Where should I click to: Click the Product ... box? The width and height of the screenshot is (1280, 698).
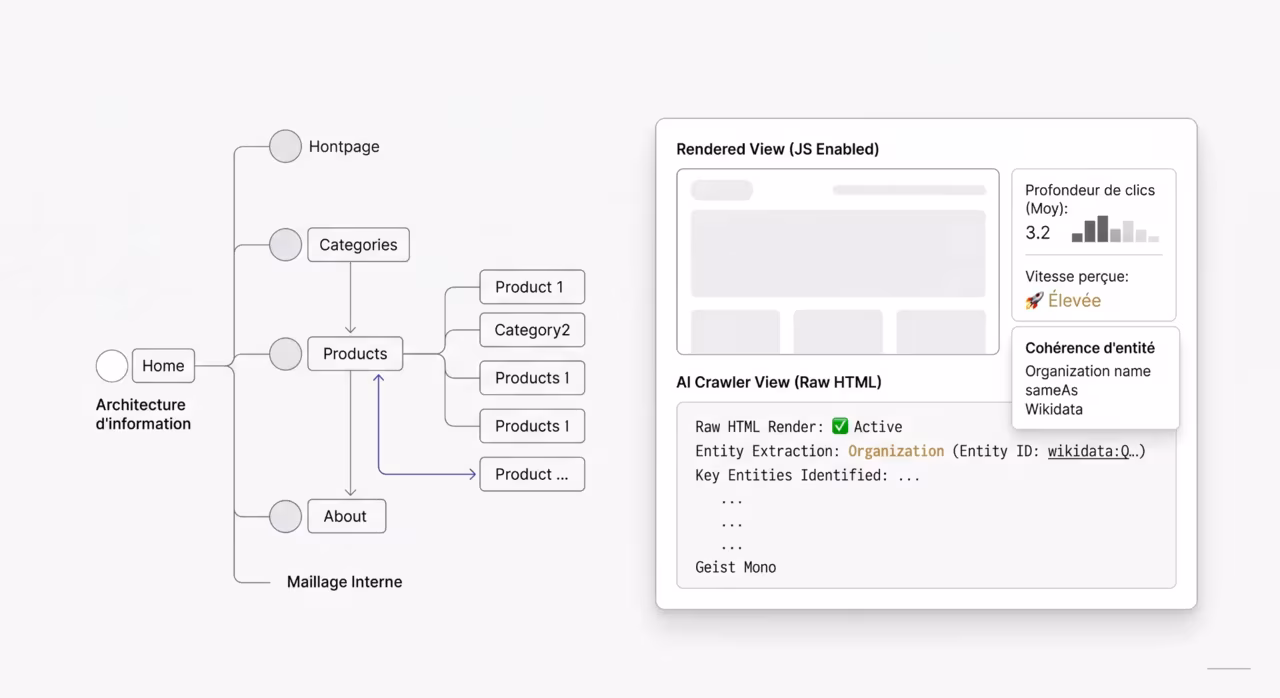click(x=532, y=474)
